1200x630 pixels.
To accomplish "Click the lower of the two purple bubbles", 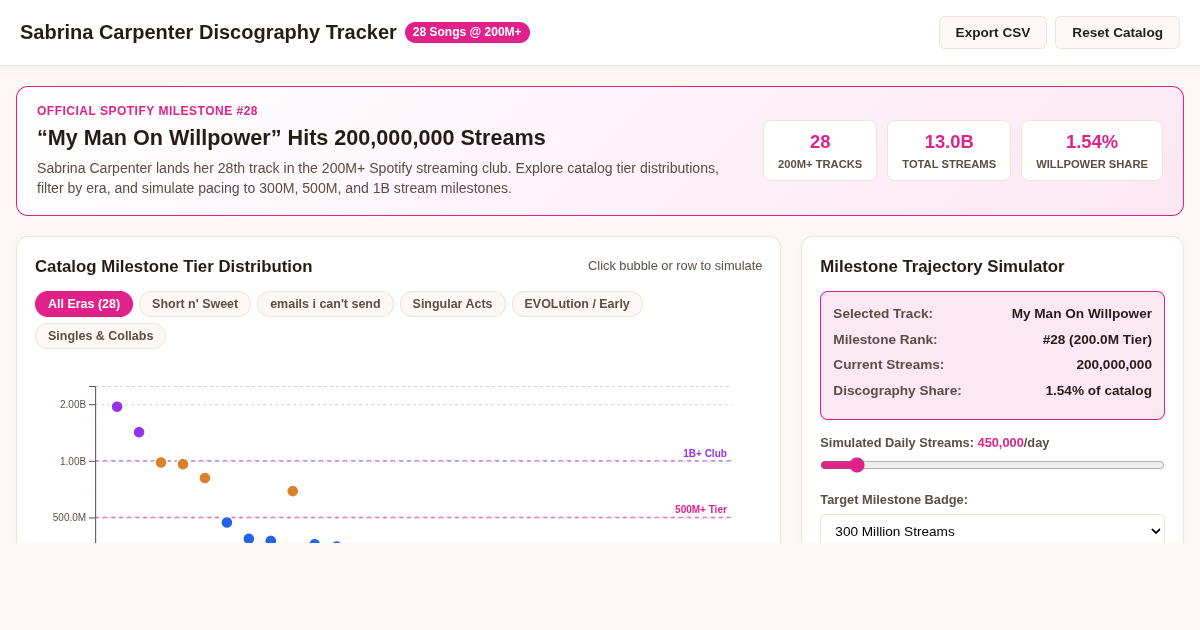I will (139, 432).
